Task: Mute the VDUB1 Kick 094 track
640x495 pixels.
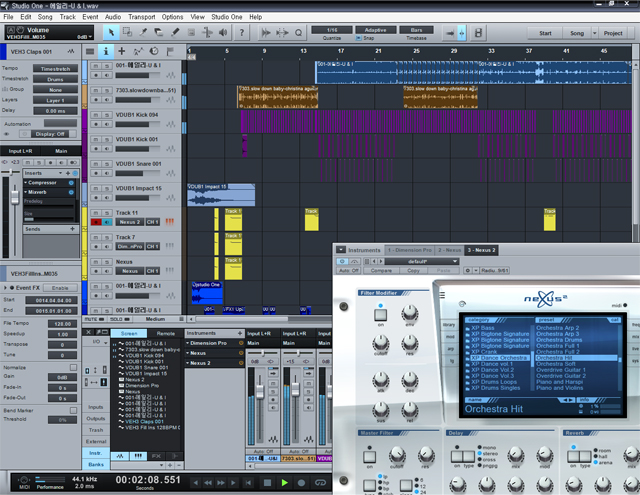Action: click(x=96, y=115)
